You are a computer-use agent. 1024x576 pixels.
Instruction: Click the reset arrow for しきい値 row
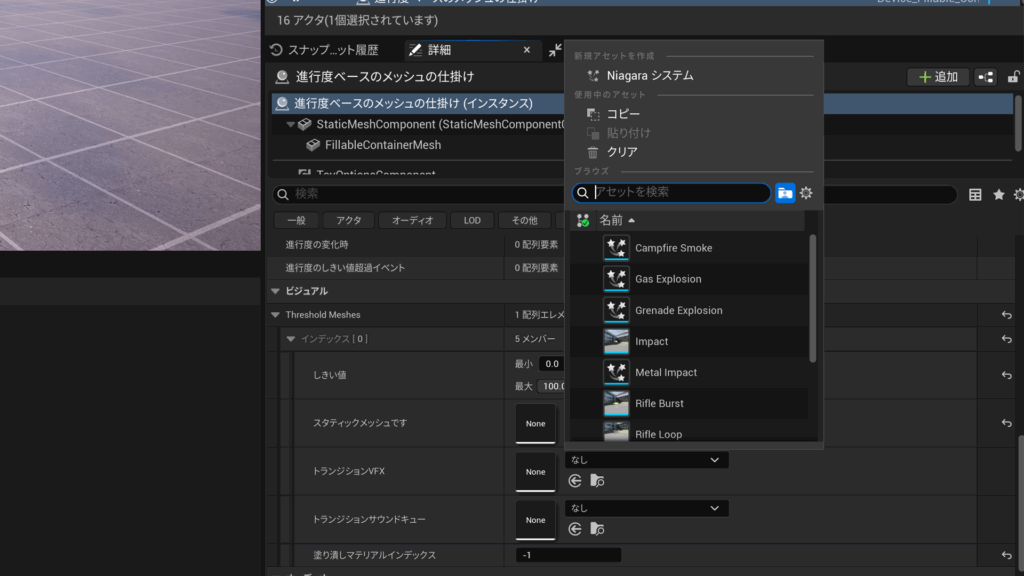click(1006, 376)
